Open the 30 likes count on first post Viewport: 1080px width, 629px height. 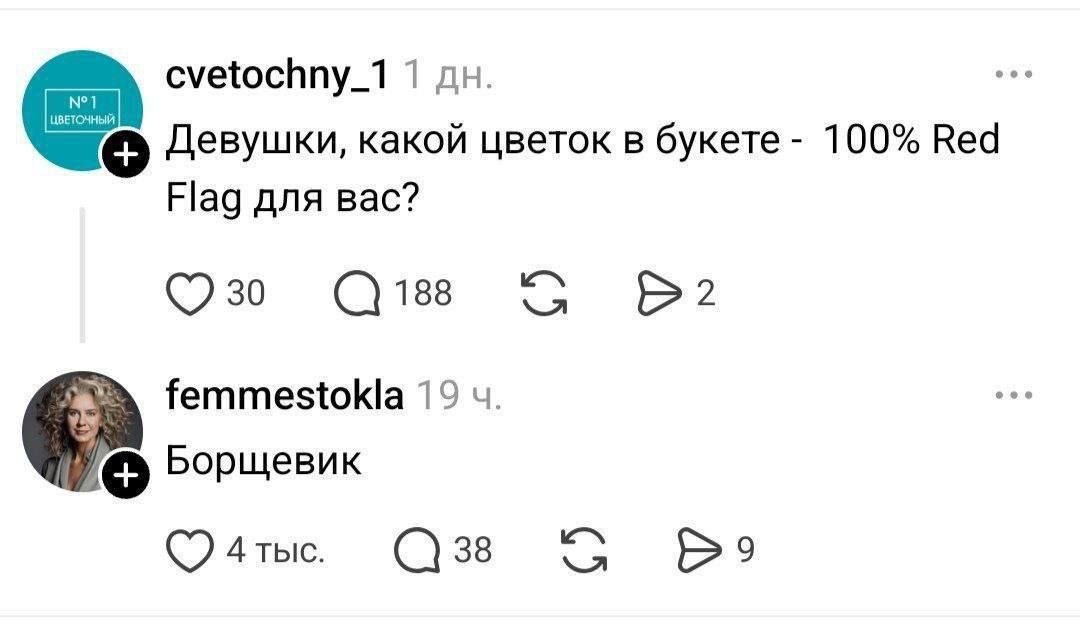tap(246, 293)
